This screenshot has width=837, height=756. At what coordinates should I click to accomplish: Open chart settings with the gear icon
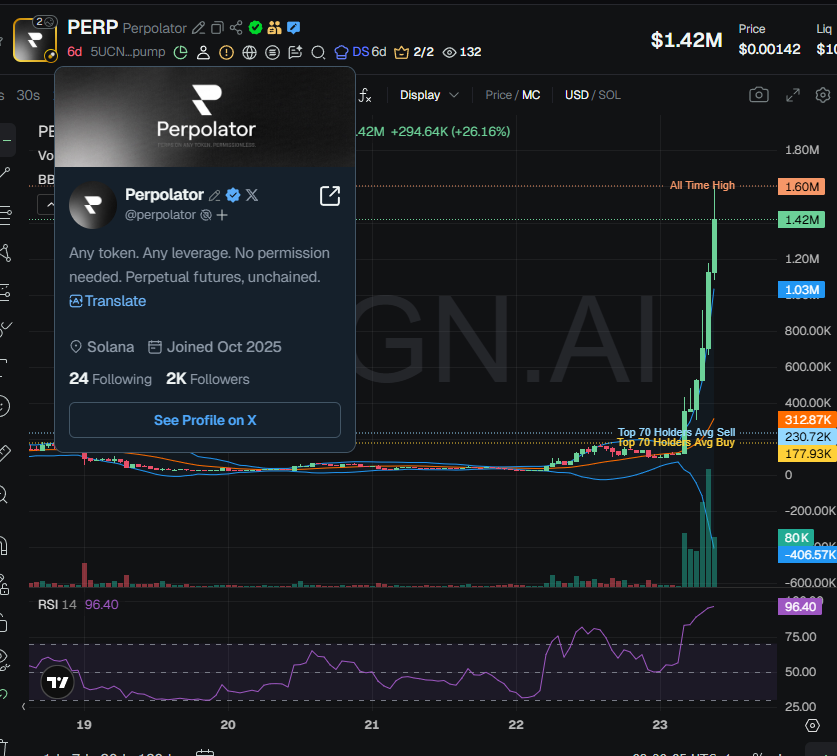click(825, 94)
